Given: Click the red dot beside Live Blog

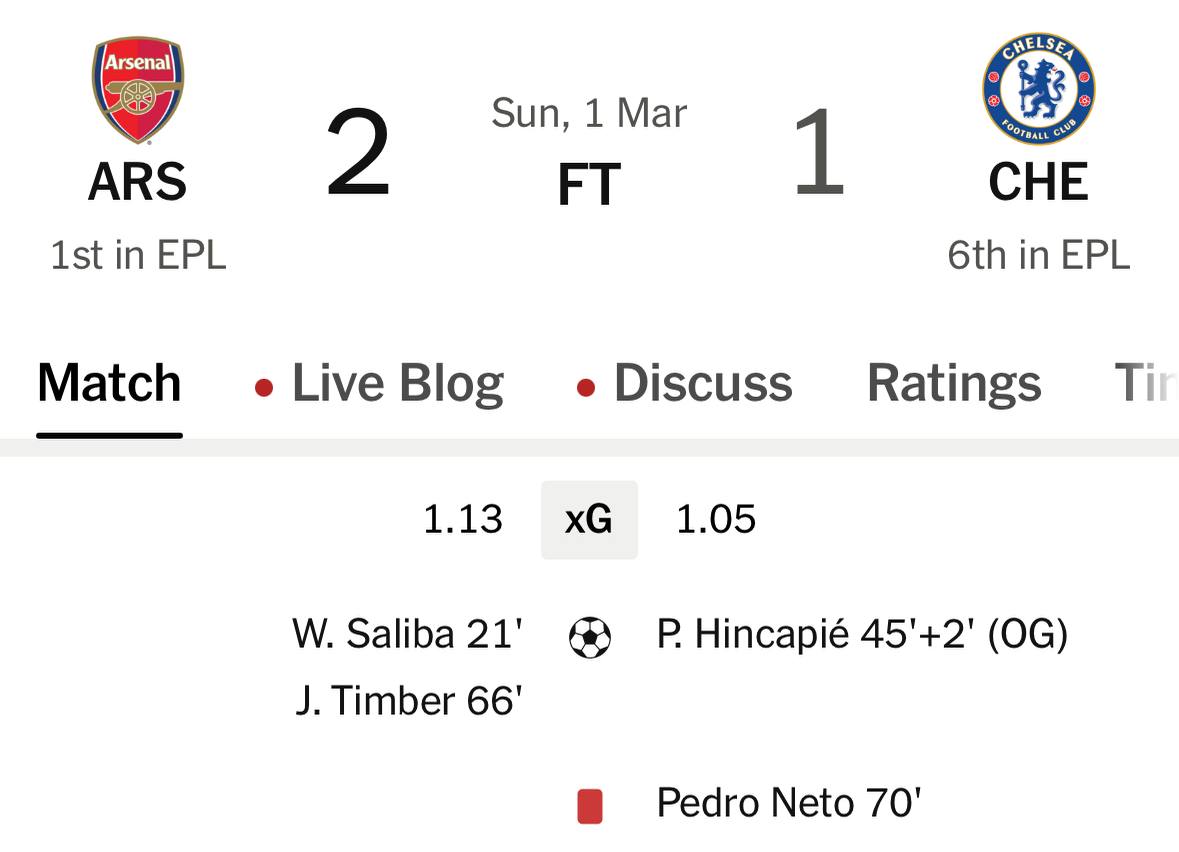Looking at the screenshot, I should pos(264,388).
